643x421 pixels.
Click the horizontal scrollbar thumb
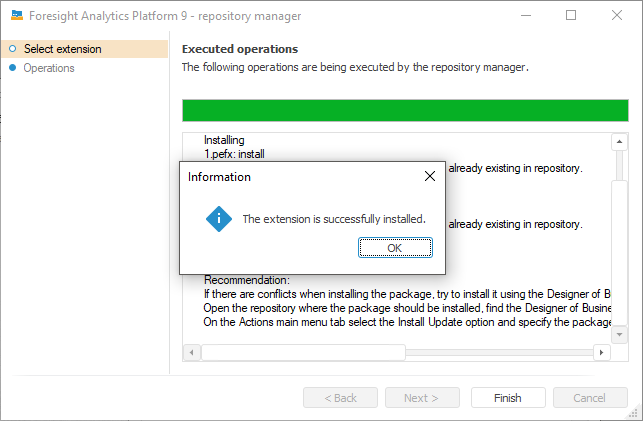click(x=303, y=352)
